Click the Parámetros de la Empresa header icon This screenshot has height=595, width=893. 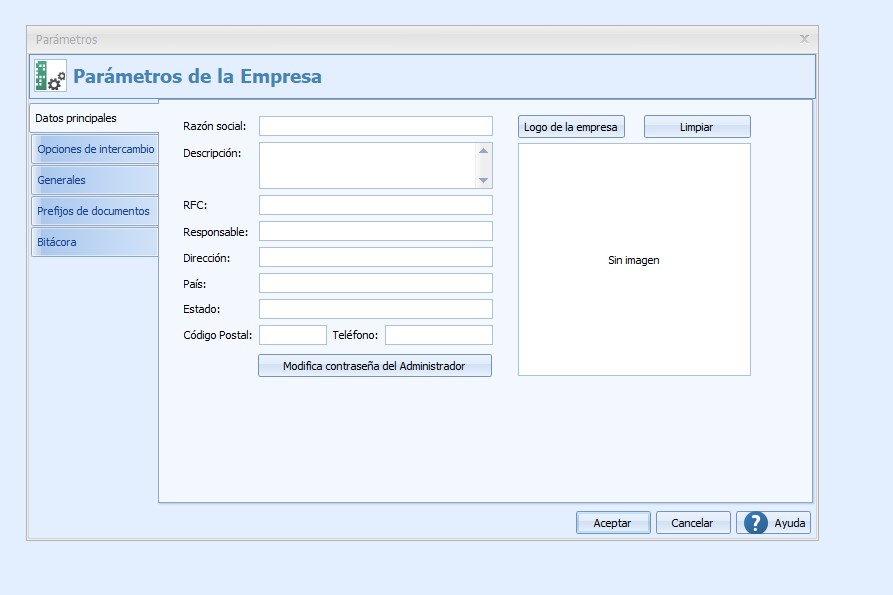pyautogui.click(x=50, y=76)
